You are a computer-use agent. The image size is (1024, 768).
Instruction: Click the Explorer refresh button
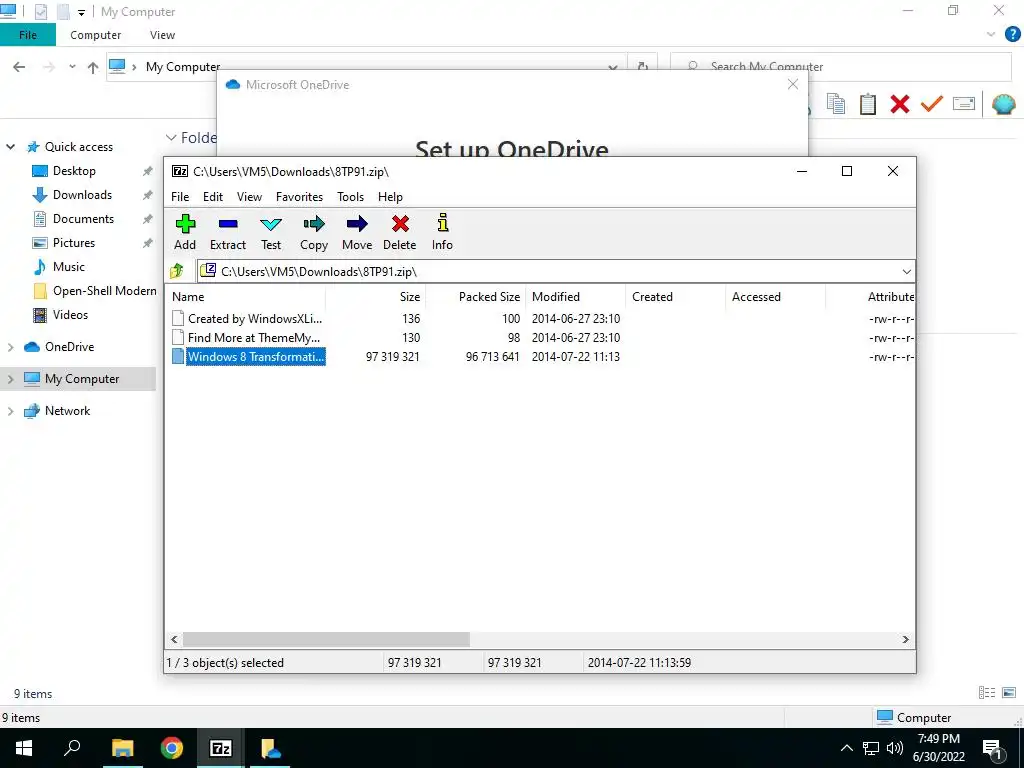[643, 67]
